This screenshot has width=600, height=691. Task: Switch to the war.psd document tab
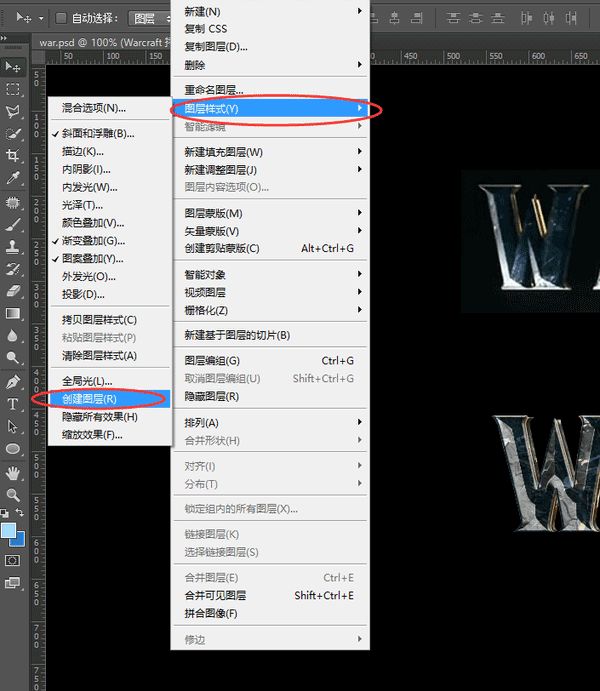coord(104,42)
